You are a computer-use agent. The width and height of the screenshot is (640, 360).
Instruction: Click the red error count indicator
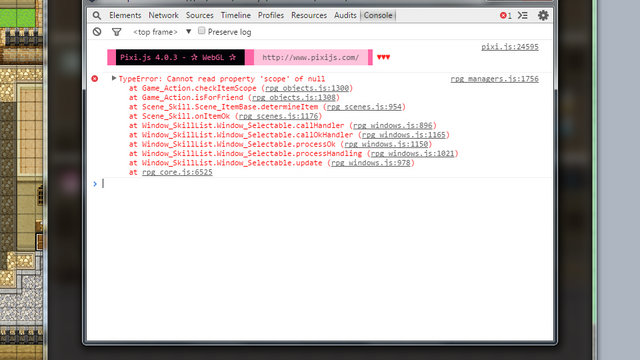(506, 16)
